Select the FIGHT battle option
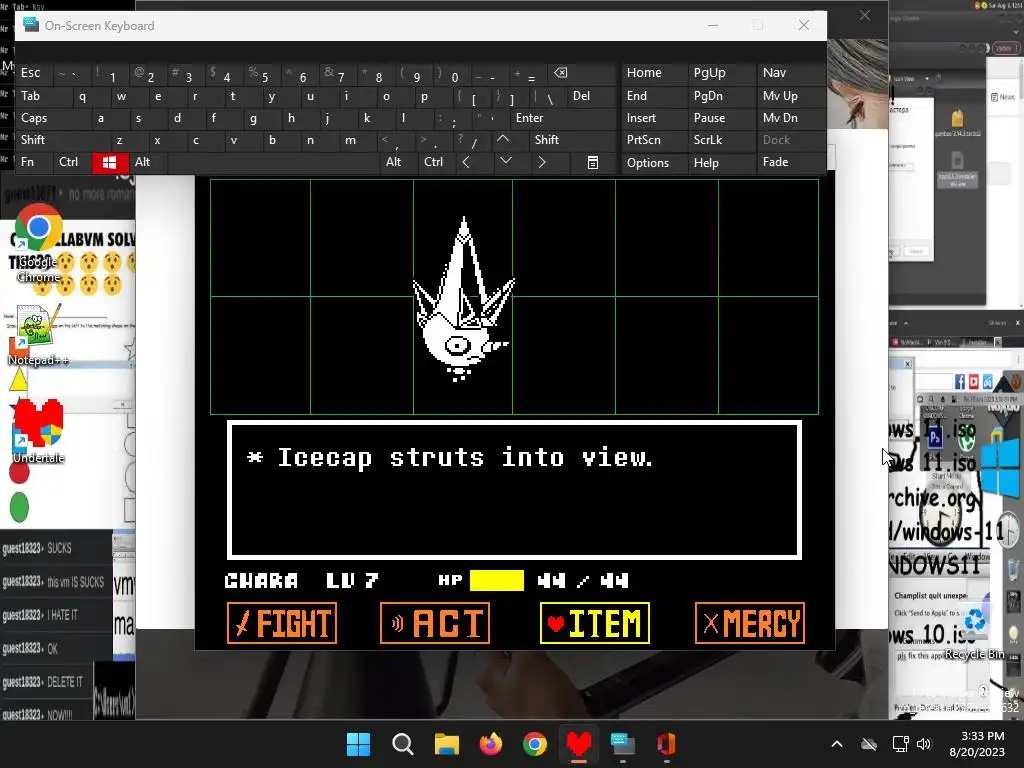 point(281,623)
